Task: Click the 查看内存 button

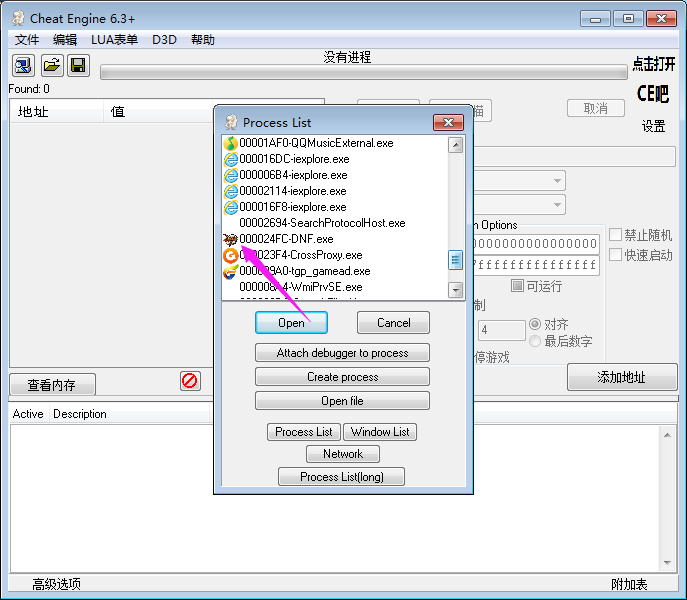Action: tap(52, 385)
